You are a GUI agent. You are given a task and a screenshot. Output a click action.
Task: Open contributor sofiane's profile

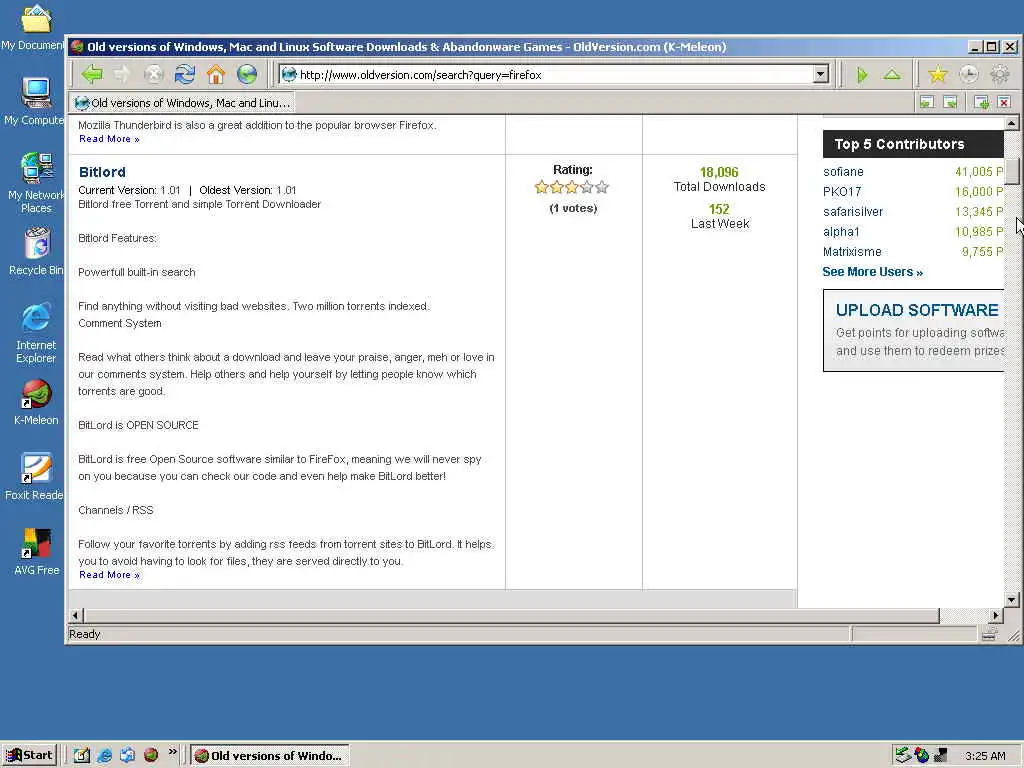(x=843, y=172)
